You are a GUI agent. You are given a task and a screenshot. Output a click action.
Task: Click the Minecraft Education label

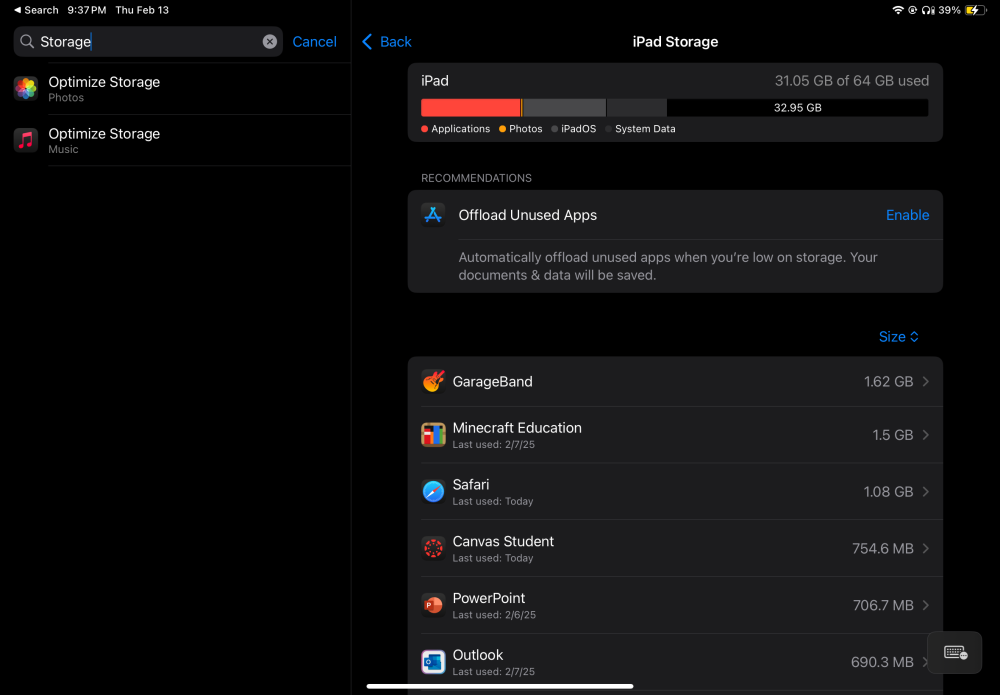coord(517,428)
